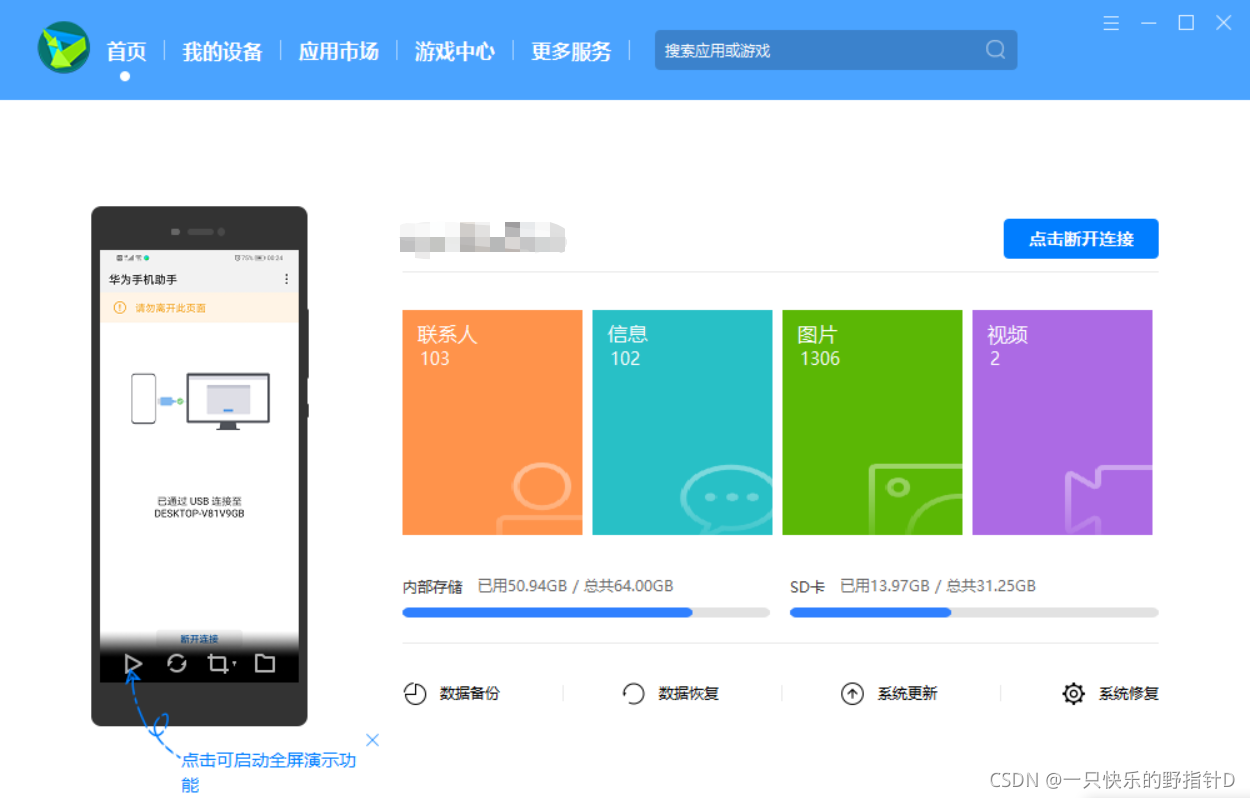Open the 视频 tile
This screenshot has width=1250, height=798.
1062,422
